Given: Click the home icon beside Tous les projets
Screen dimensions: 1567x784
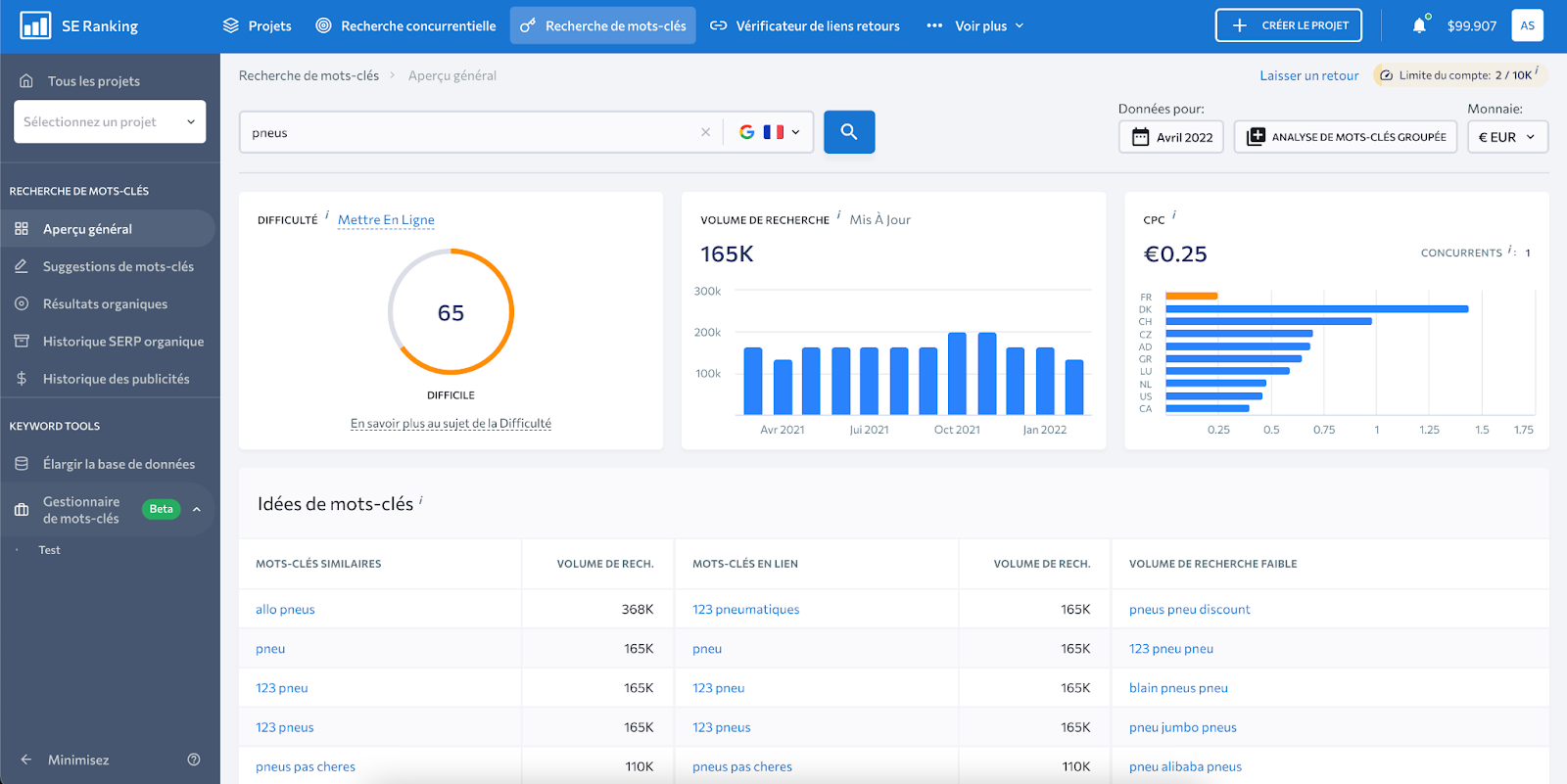Looking at the screenshot, I should pos(26,80).
